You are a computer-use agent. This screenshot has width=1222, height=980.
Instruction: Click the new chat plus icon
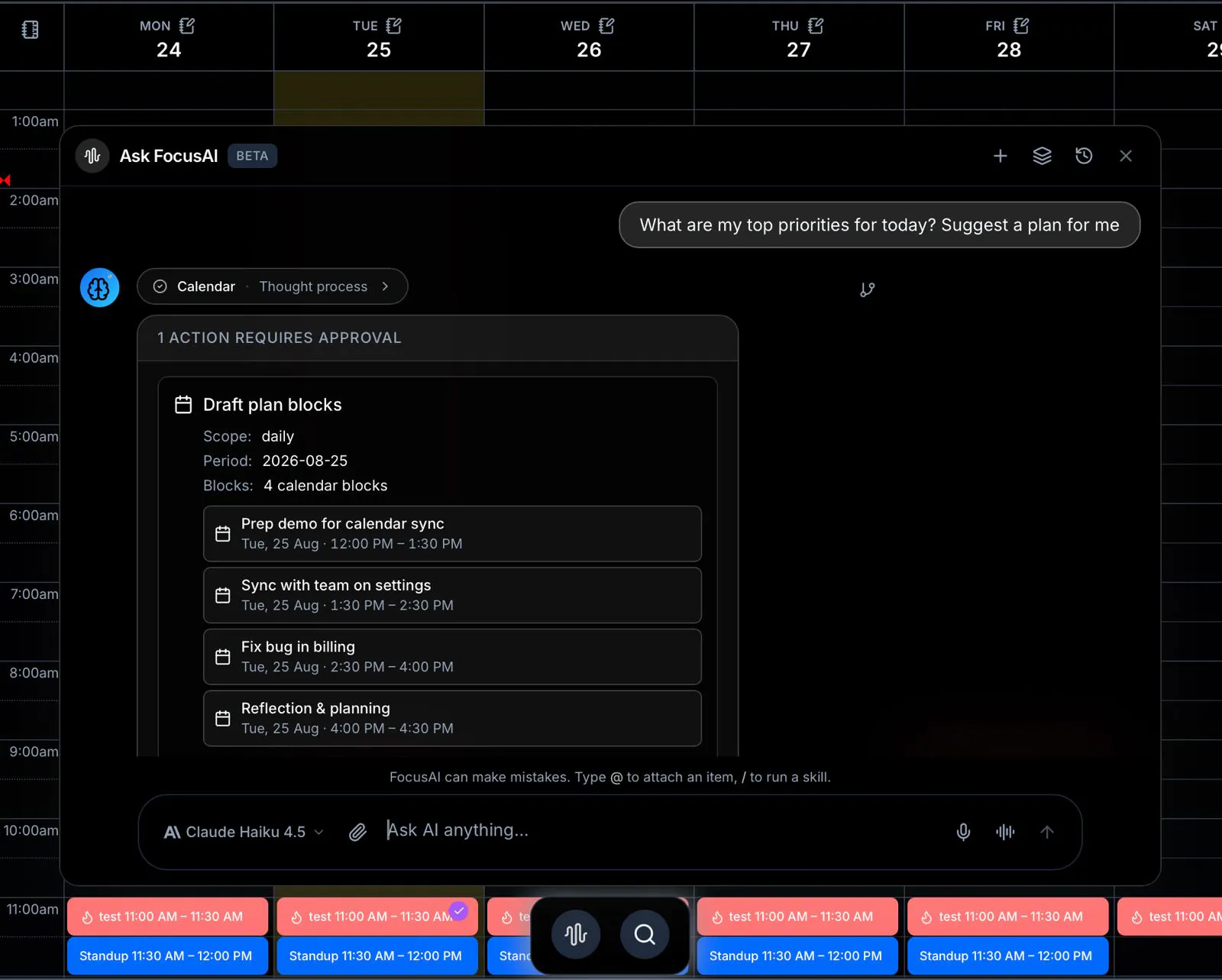tap(1000, 156)
